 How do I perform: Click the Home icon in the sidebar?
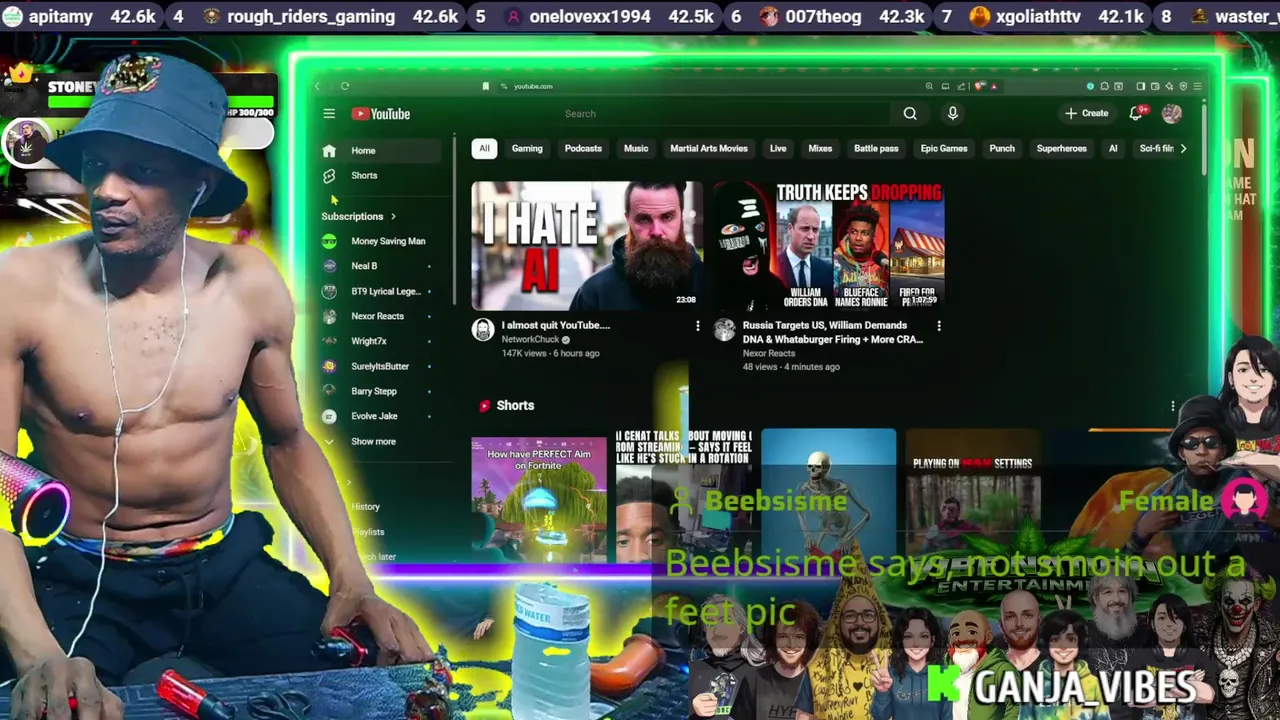coord(329,151)
